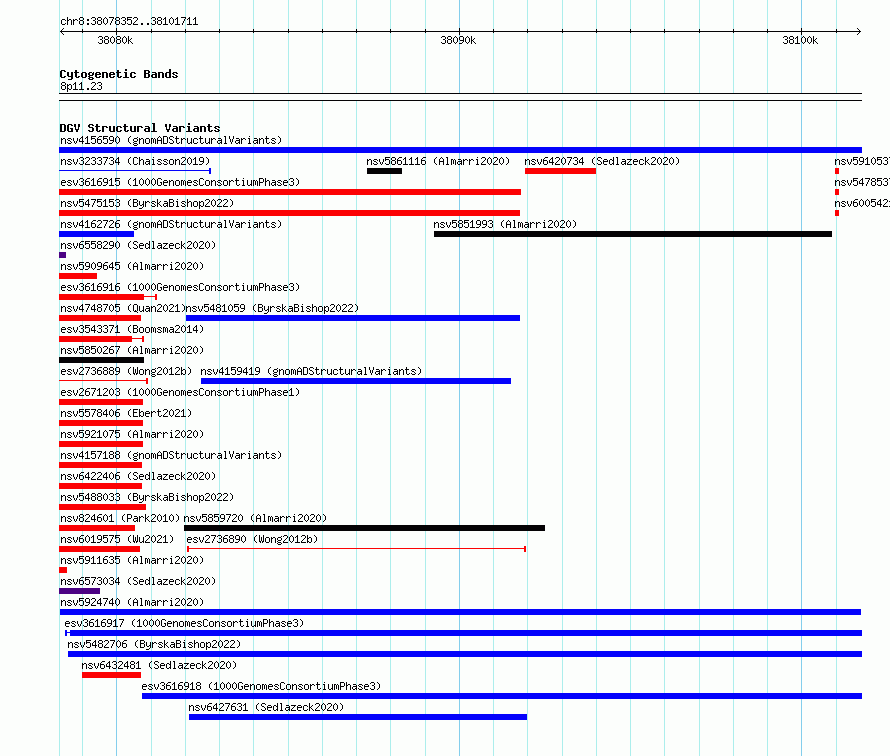
Task: Select the black nsv5859720 (Almarri2020) bar
Action: (364, 528)
